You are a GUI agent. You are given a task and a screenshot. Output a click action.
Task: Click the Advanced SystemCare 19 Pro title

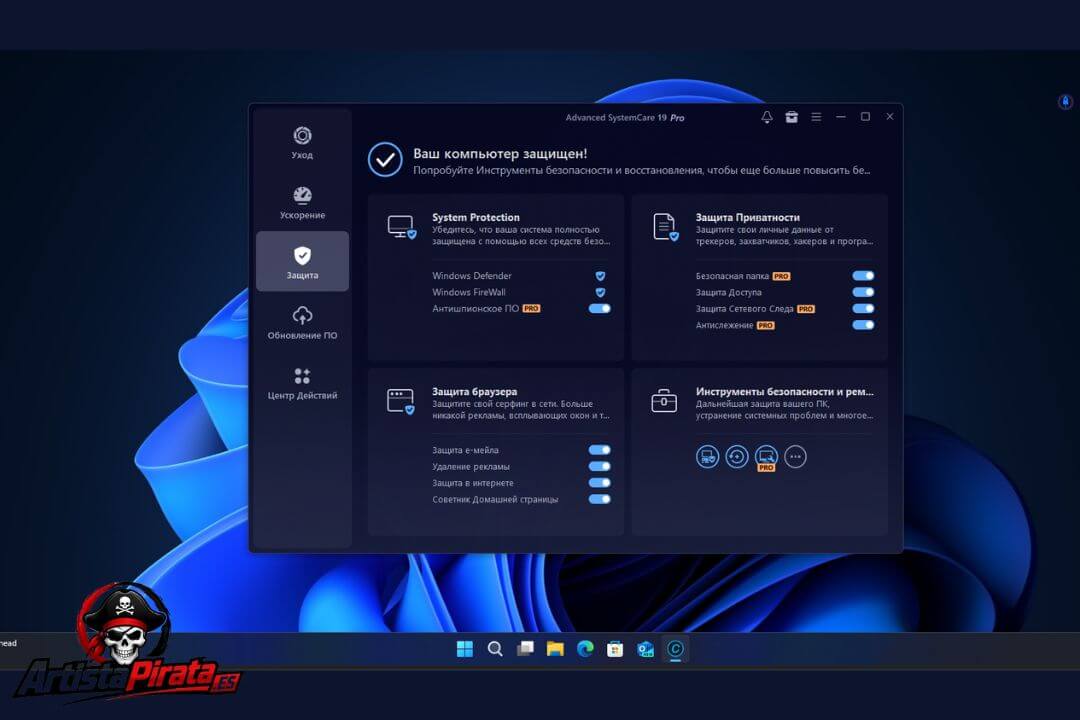(625, 118)
